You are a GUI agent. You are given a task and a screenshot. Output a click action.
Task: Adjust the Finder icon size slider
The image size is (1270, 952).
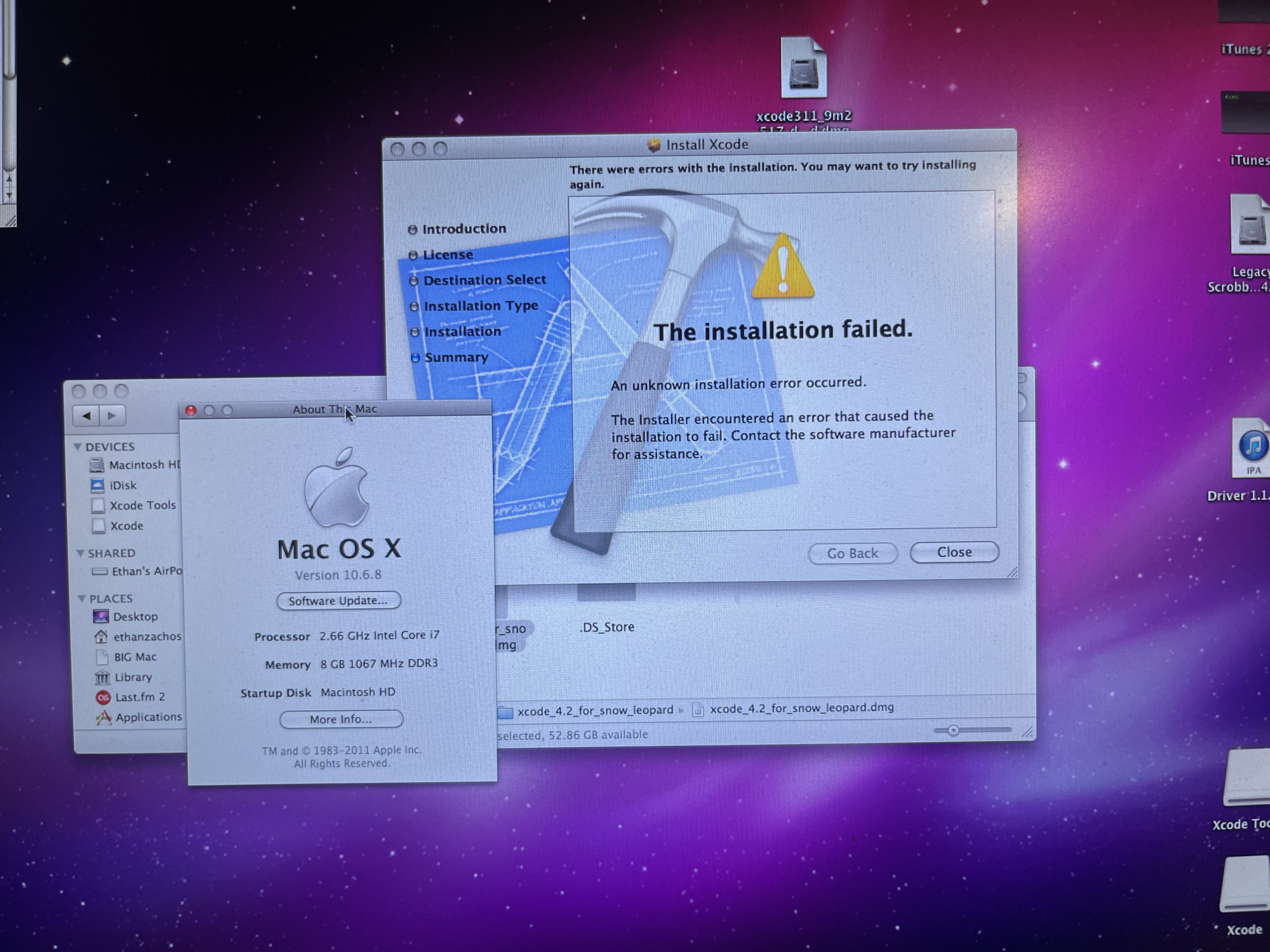click(953, 731)
